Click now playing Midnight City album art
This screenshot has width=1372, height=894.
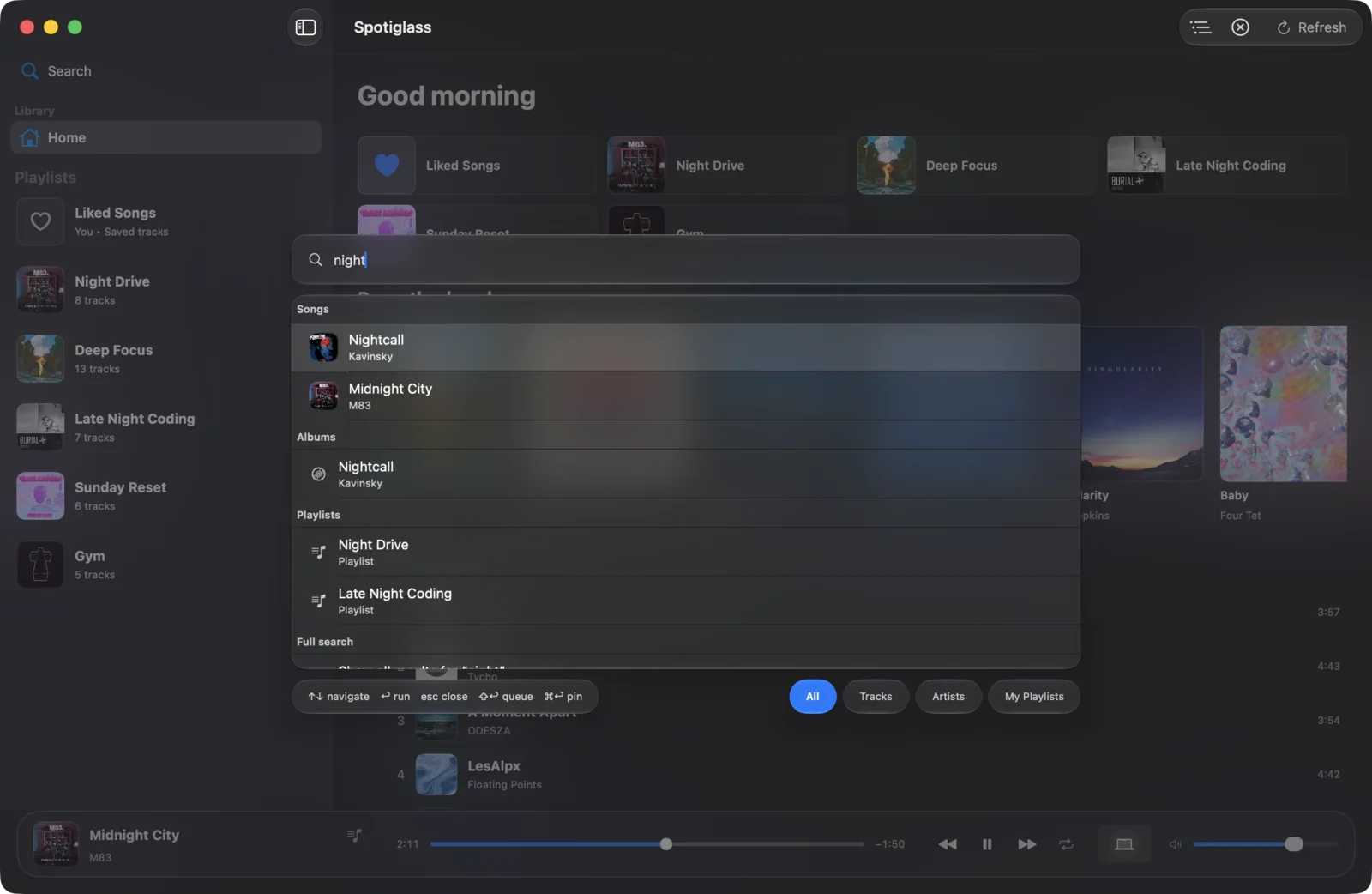pyautogui.click(x=56, y=843)
